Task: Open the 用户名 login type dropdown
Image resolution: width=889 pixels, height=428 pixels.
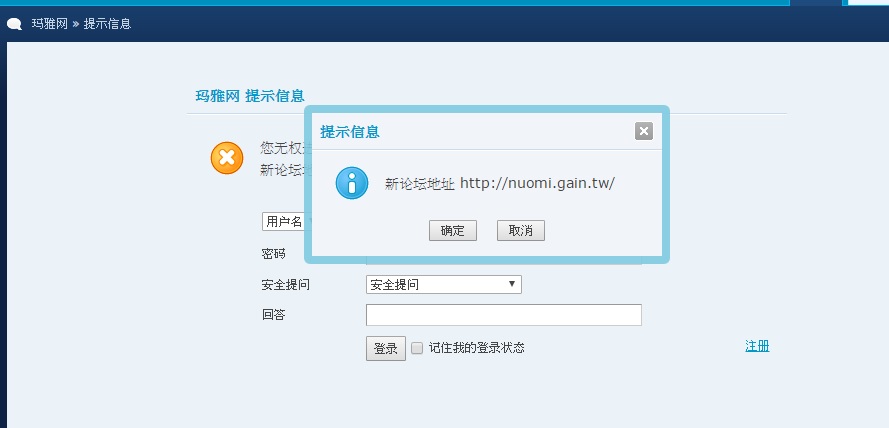Action: tap(284, 221)
